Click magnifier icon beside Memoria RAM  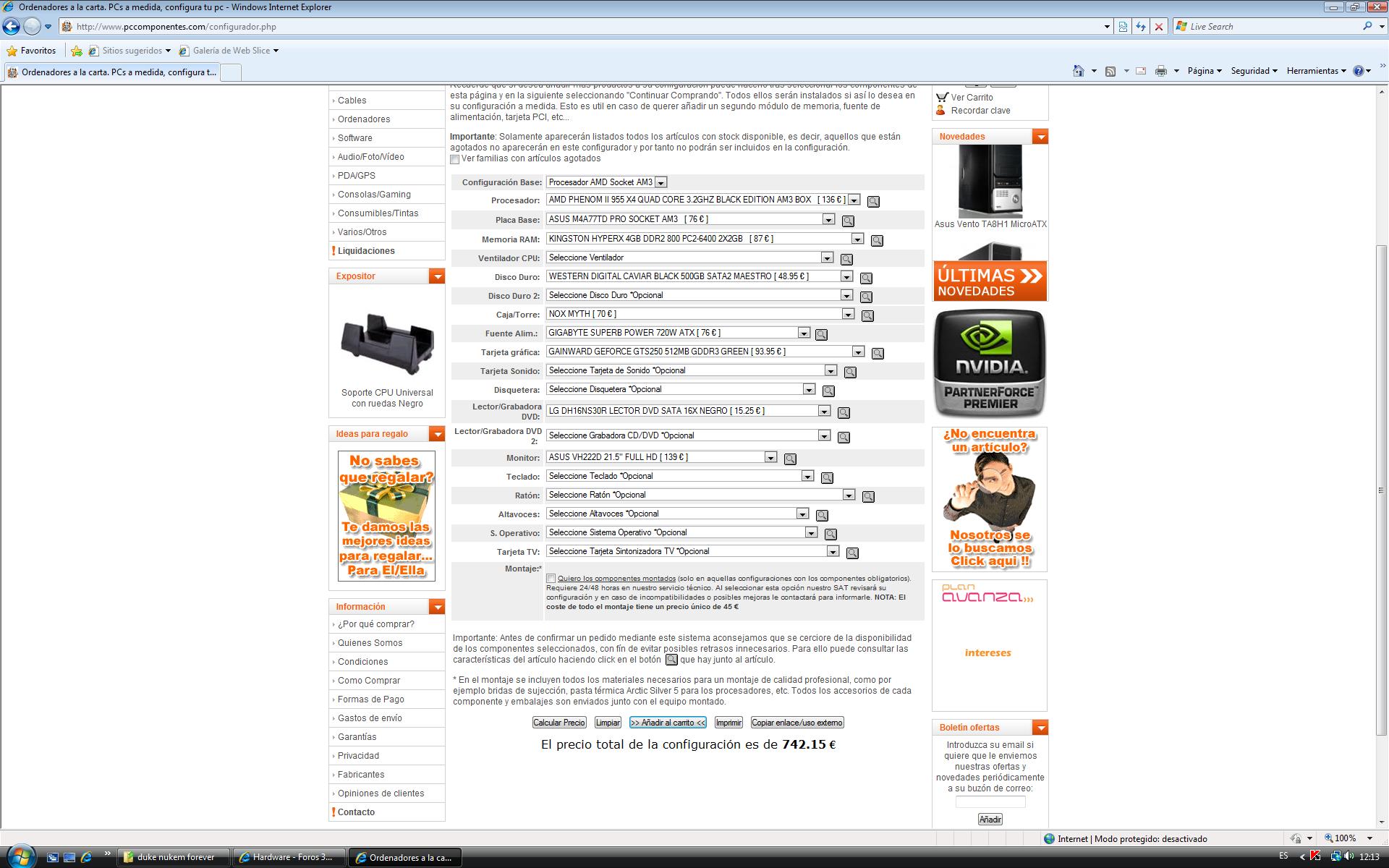pos(877,240)
